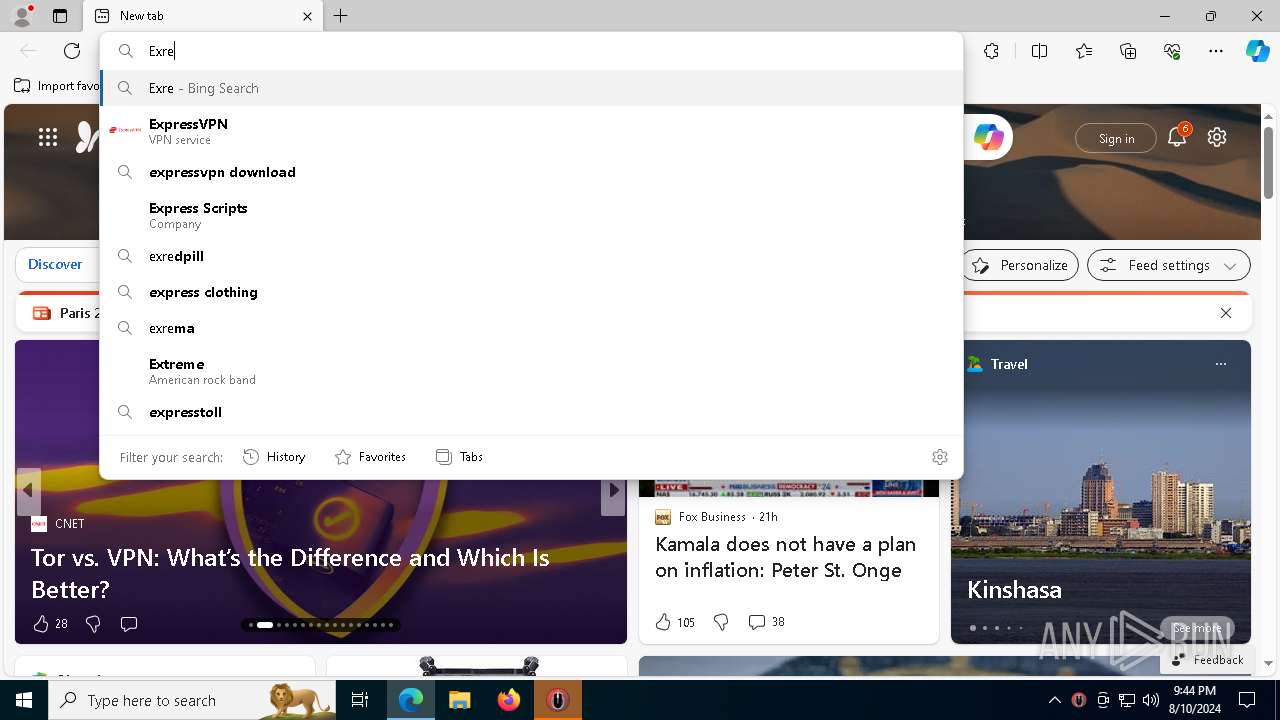Choose the ExpressVPN suggestion
The image size is (1280, 720).
pyautogui.click(x=532, y=131)
